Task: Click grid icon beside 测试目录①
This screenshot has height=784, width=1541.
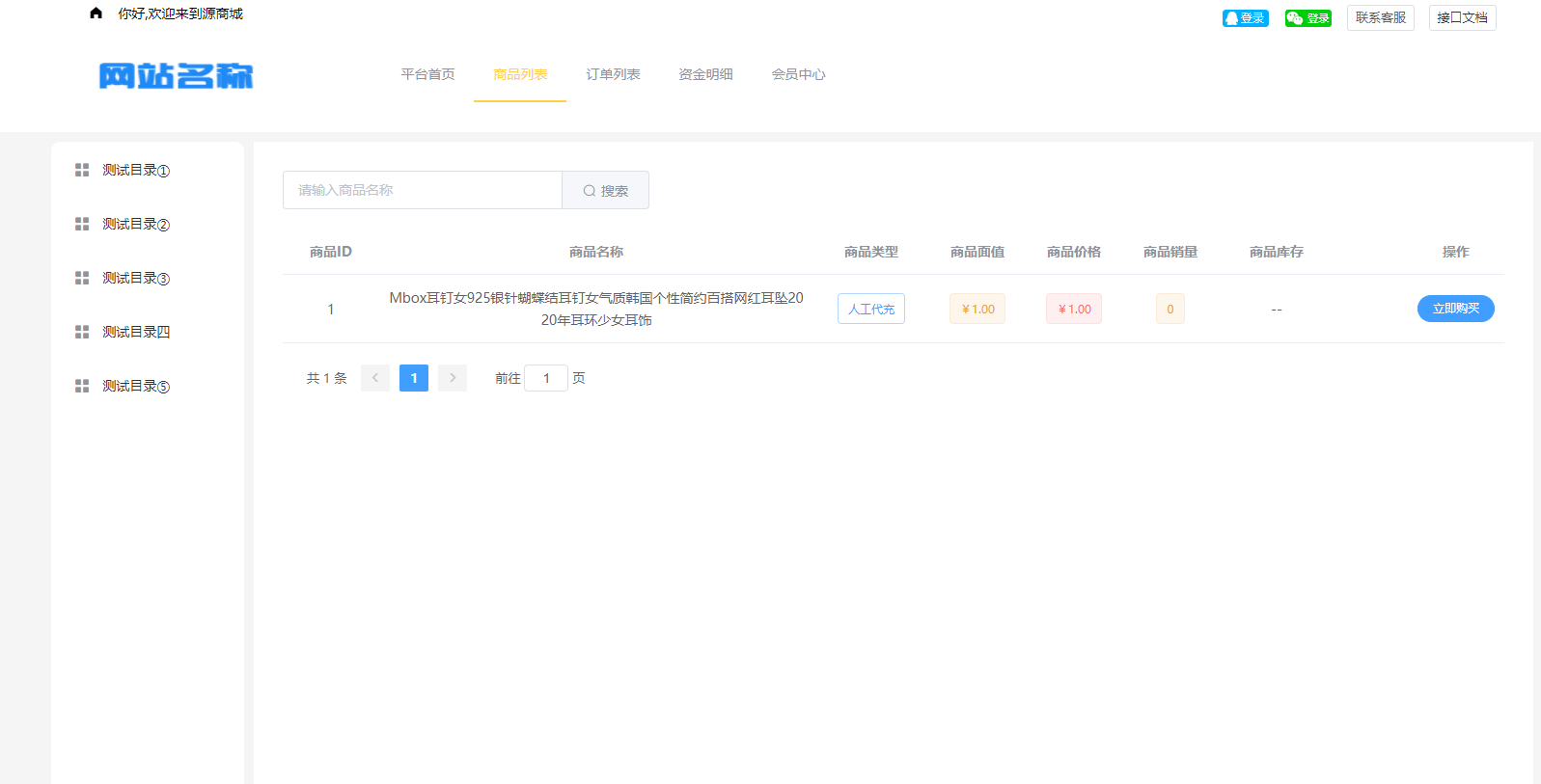Action: (82, 170)
